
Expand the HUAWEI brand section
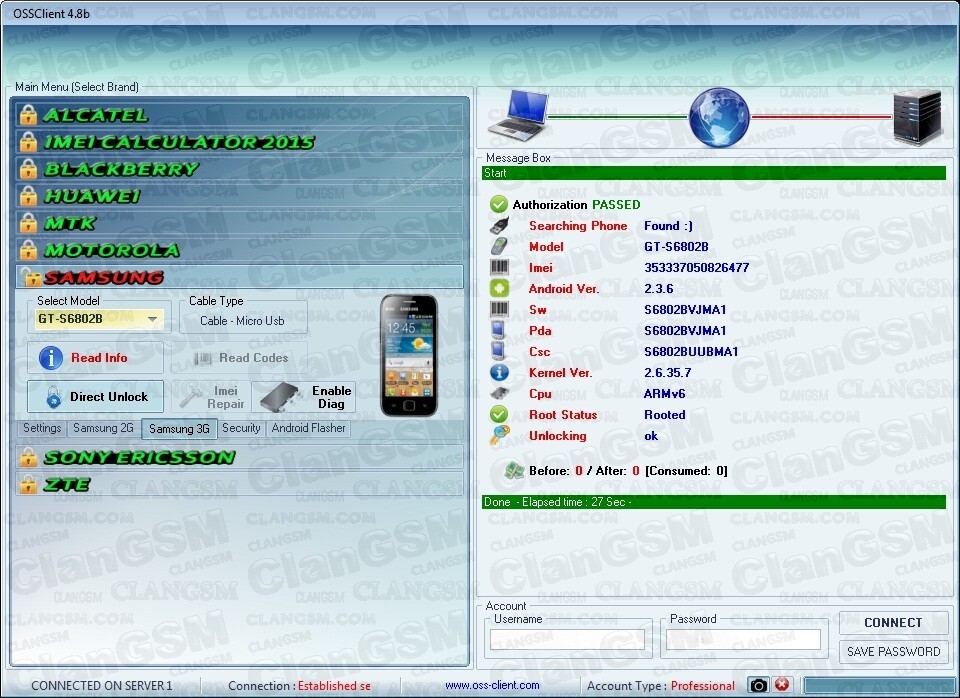[x=239, y=196]
